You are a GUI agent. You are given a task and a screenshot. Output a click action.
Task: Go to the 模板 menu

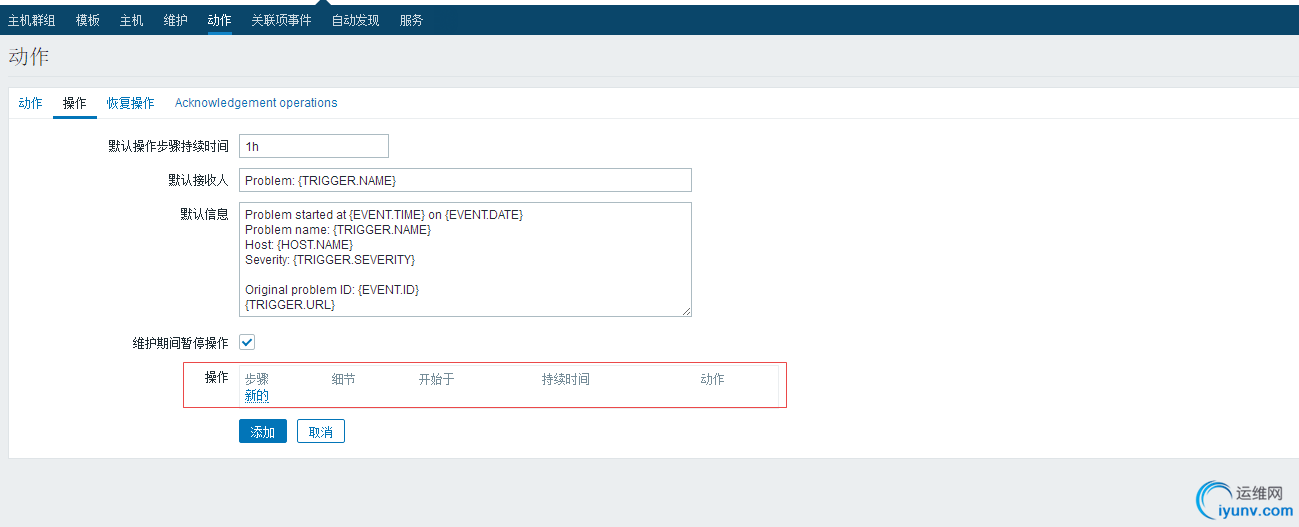pos(88,20)
